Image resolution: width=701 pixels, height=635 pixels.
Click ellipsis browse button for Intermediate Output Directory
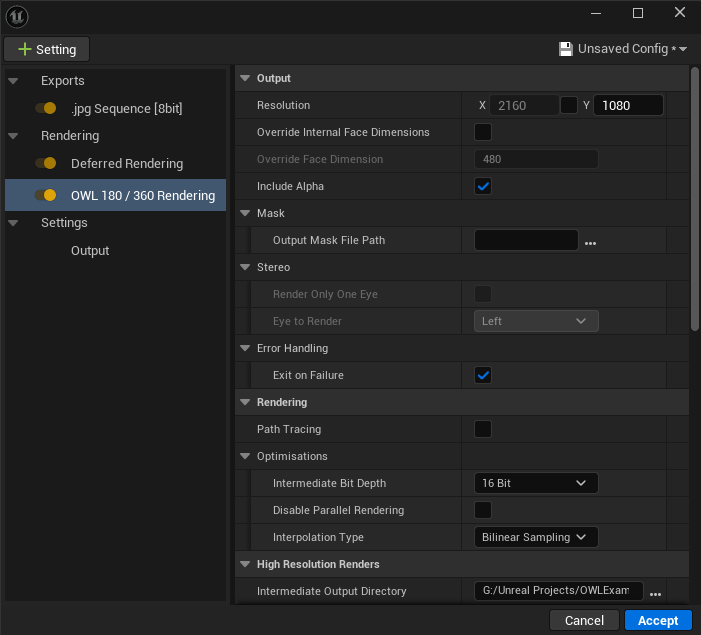click(x=655, y=592)
